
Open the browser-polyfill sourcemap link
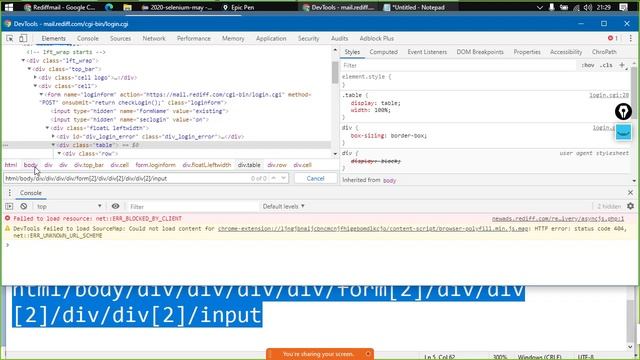coord(373,229)
